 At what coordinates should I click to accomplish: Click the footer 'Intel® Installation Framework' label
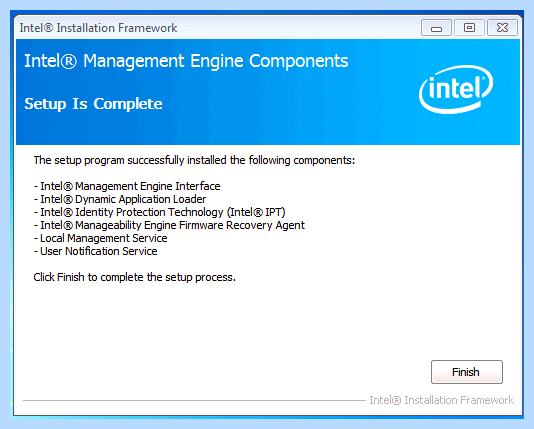pyautogui.click(x=442, y=400)
